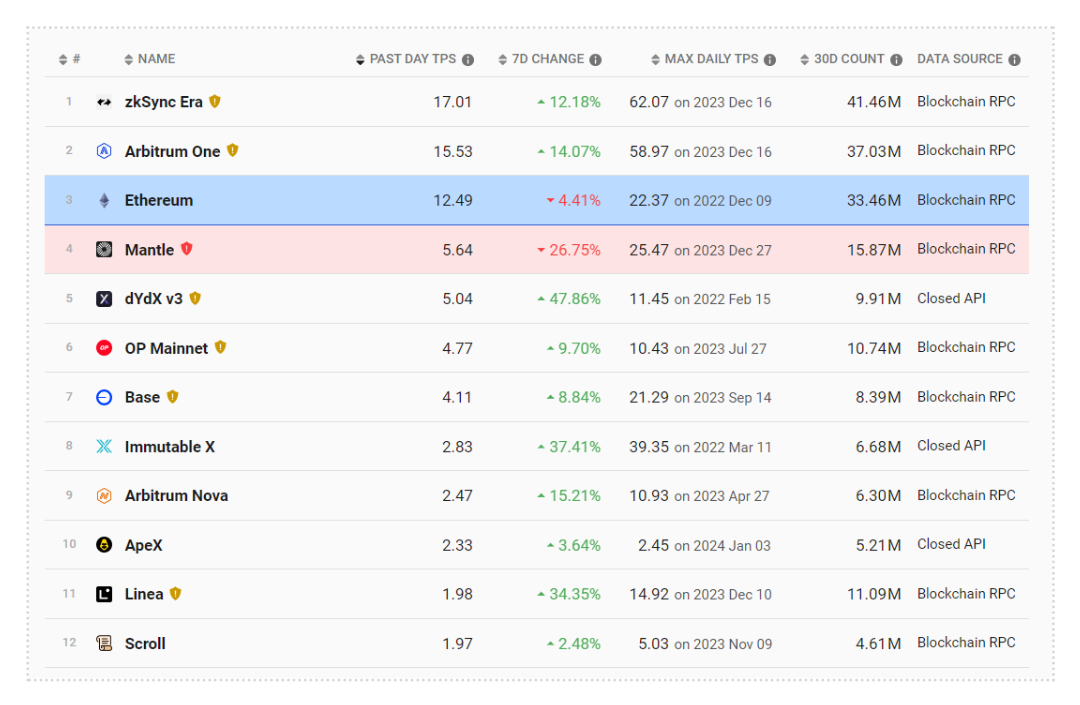The image size is (1080, 705).
Task: Open the ApeX name link
Action: tap(144, 545)
